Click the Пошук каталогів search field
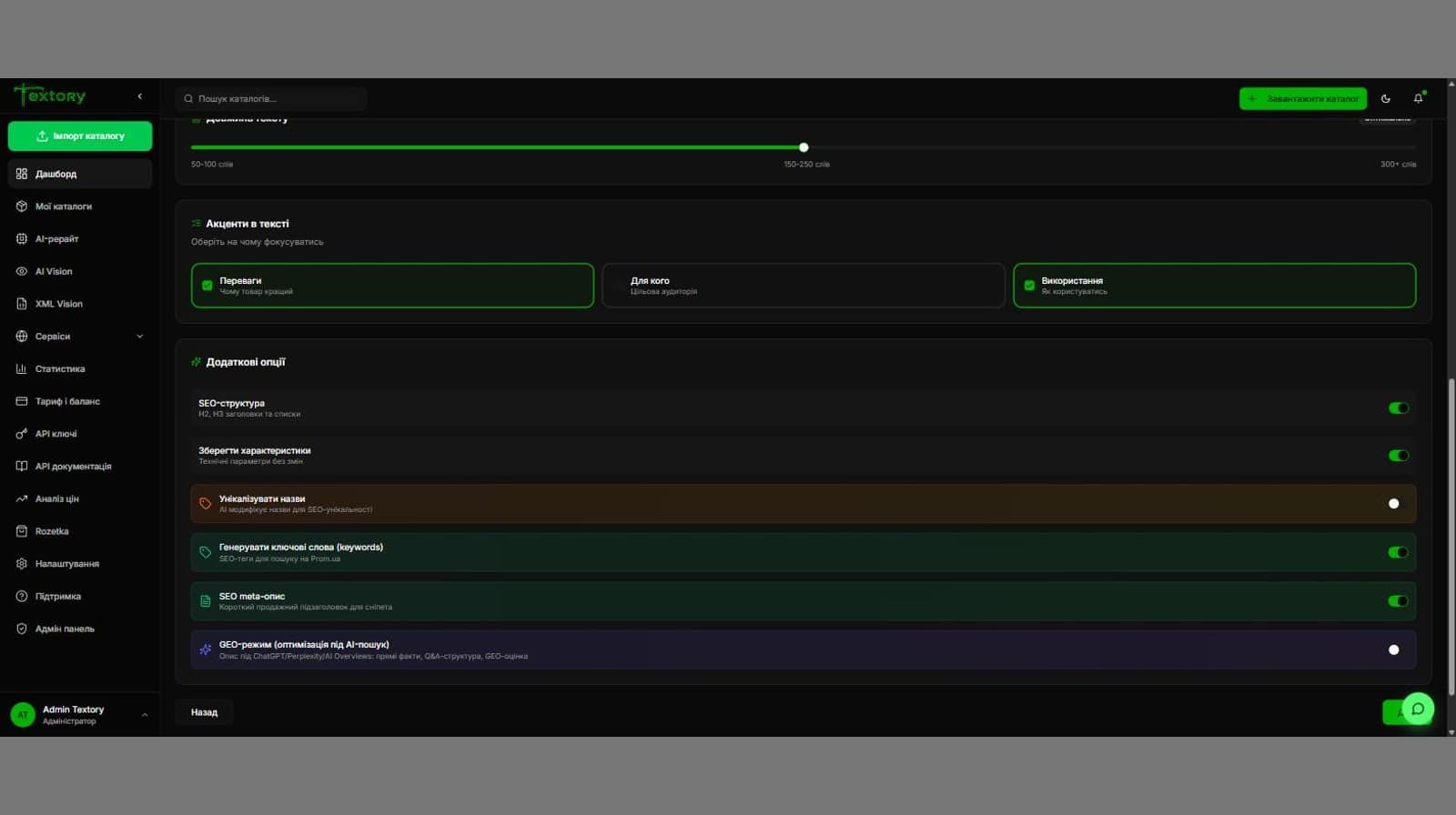 click(271, 98)
